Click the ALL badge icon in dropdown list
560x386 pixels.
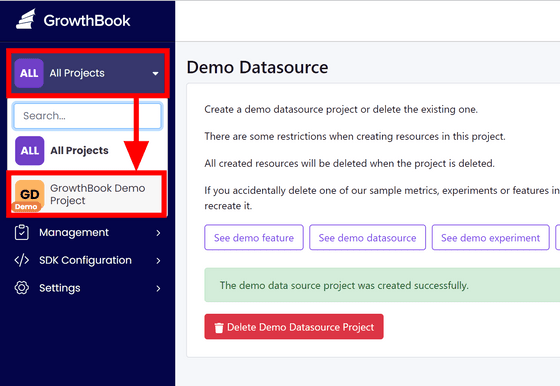[30, 150]
